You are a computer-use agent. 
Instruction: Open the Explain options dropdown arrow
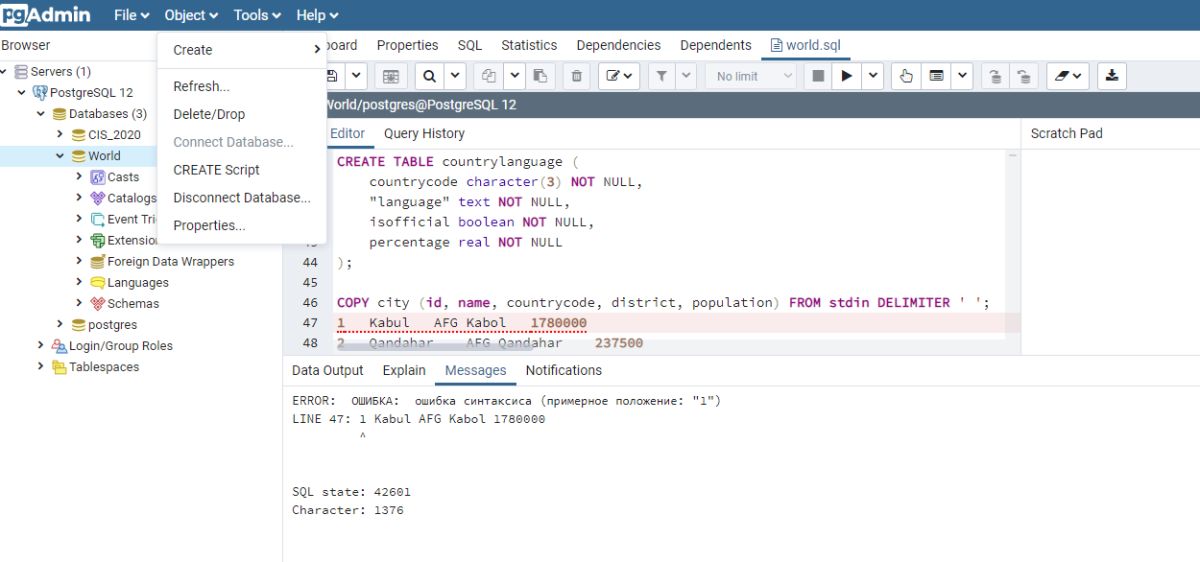tap(962, 76)
